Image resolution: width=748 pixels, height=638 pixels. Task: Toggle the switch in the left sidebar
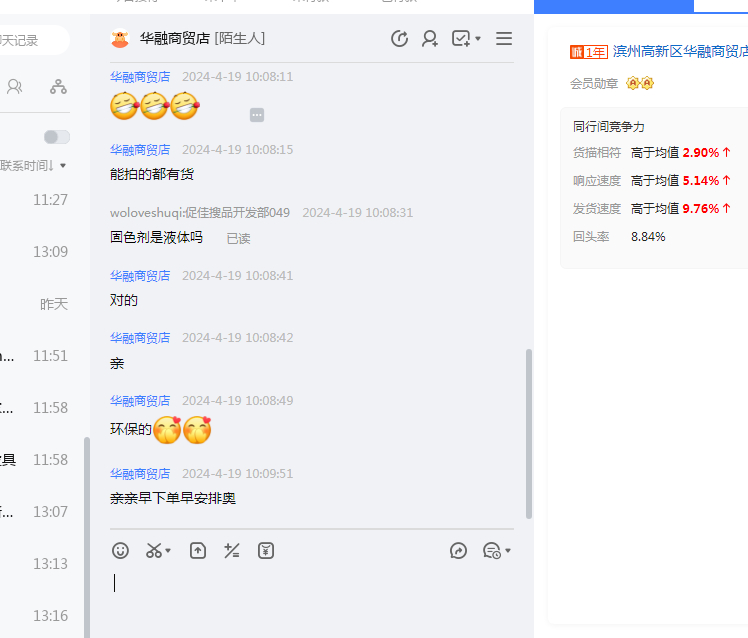[57, 137]
